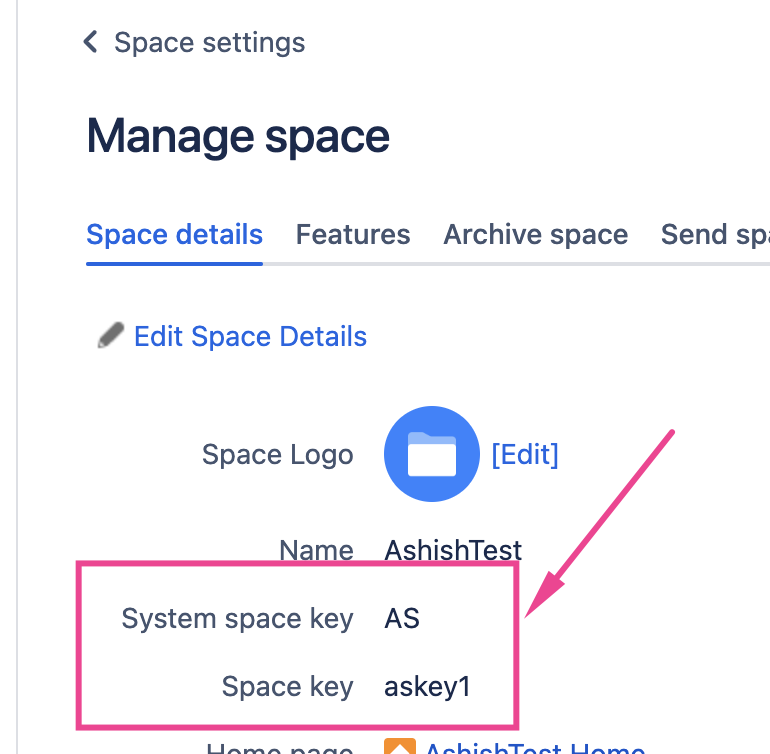This screenshot has height=754, width=770.
Task: Select the partially visible Send space tab
Action: tap(715, 234)
